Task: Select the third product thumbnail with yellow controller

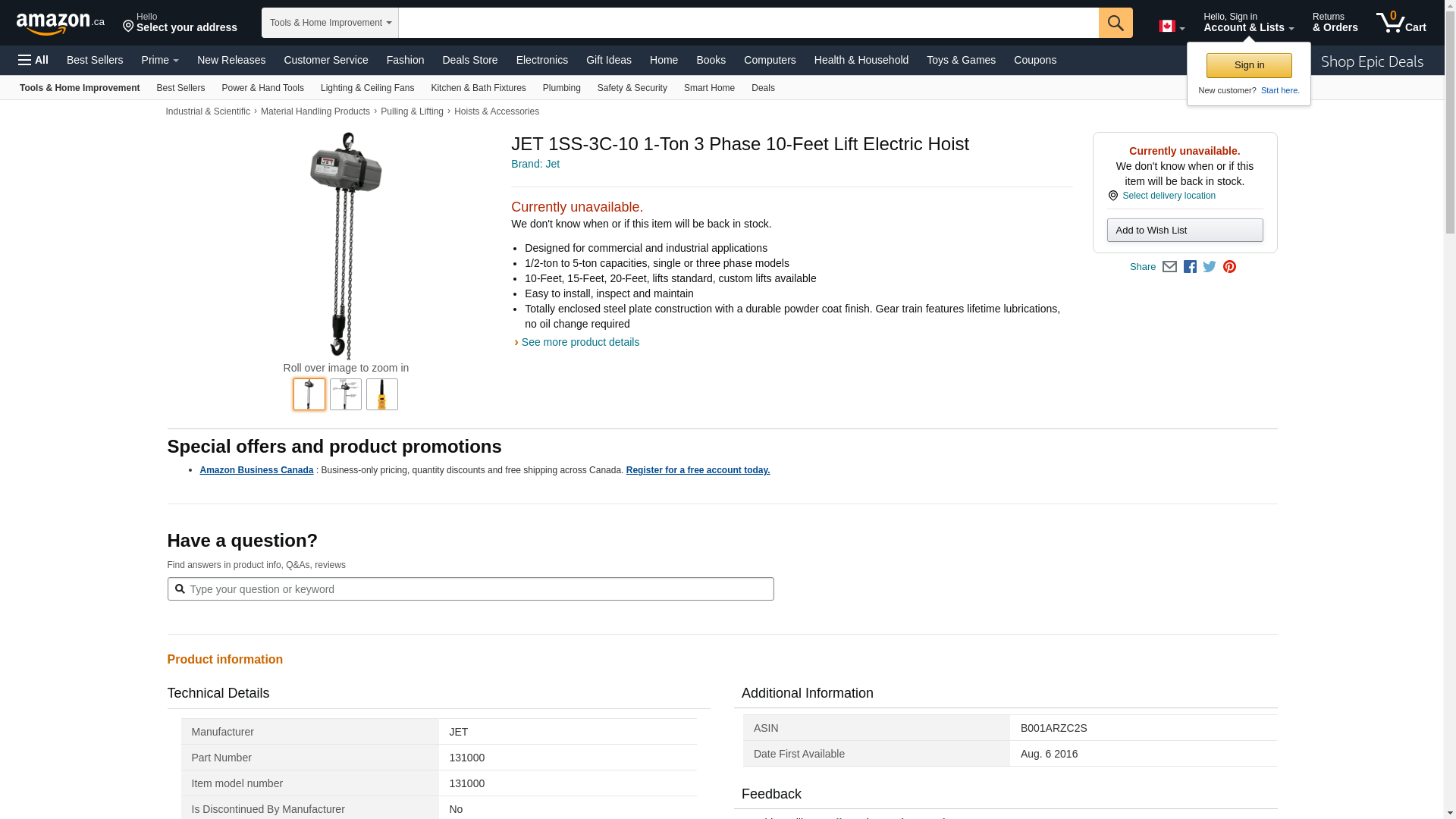Action: click(382, 394)
